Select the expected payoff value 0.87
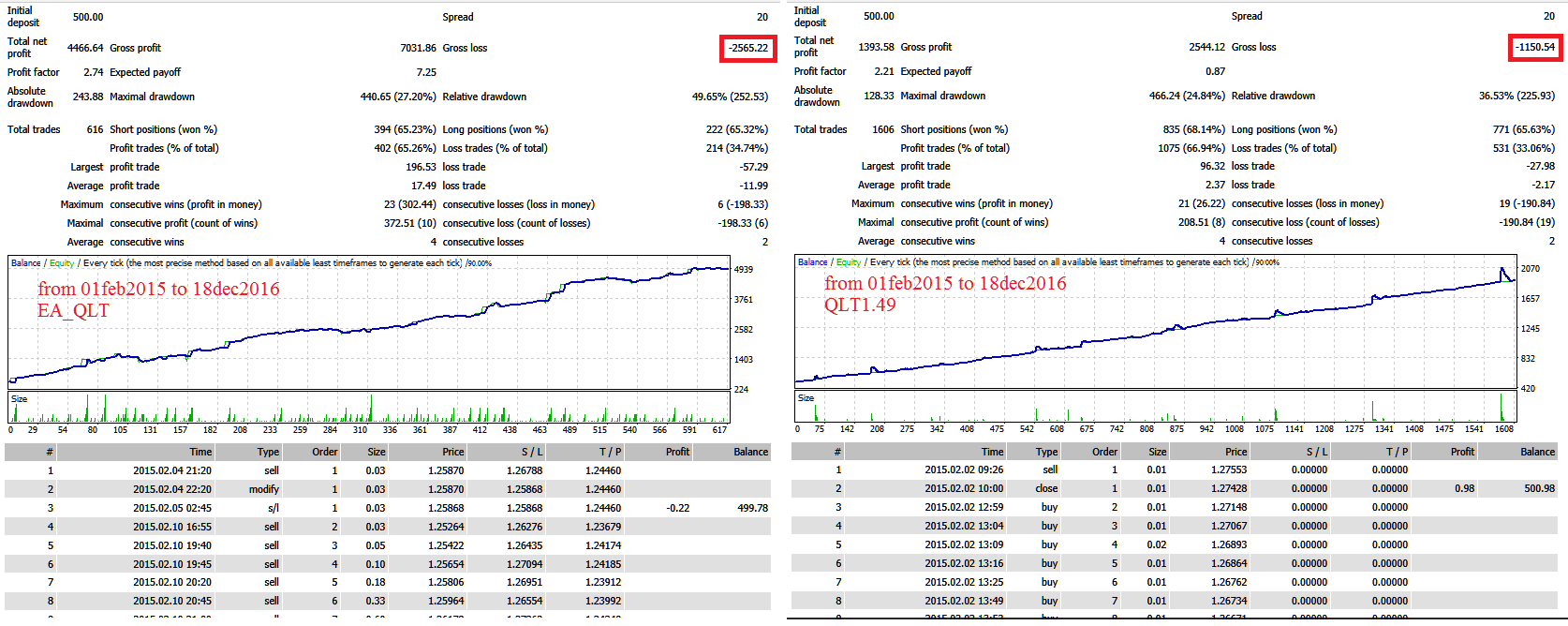 coord(1215,71)
